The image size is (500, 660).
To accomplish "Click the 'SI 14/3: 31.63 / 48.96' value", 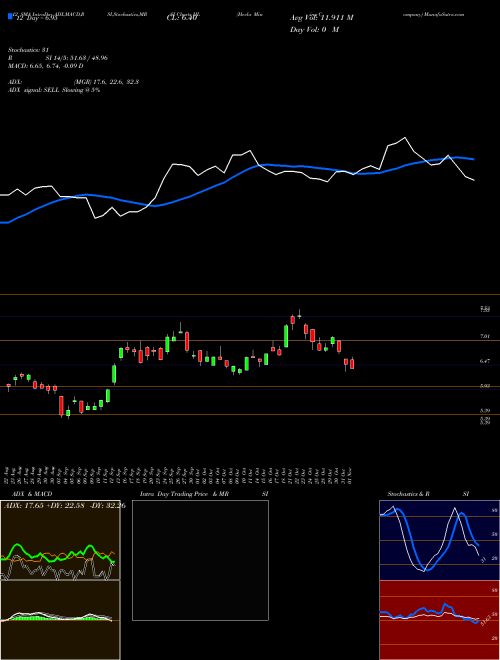I will 77,58.
